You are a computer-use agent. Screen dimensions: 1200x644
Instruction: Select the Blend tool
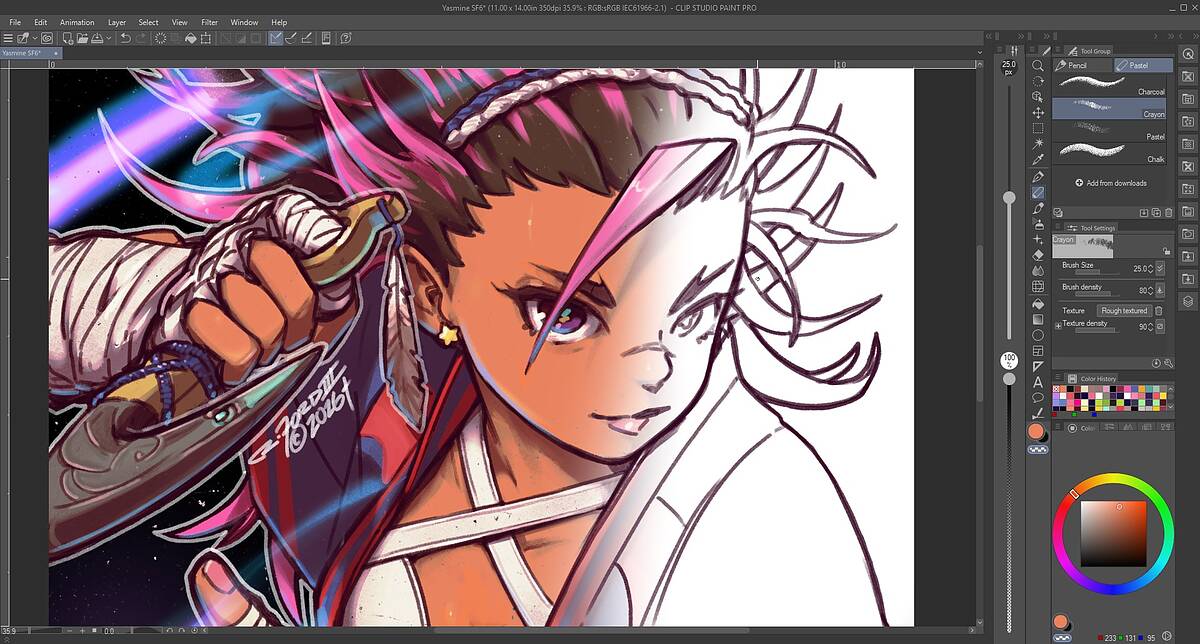tap(1038, 270)
